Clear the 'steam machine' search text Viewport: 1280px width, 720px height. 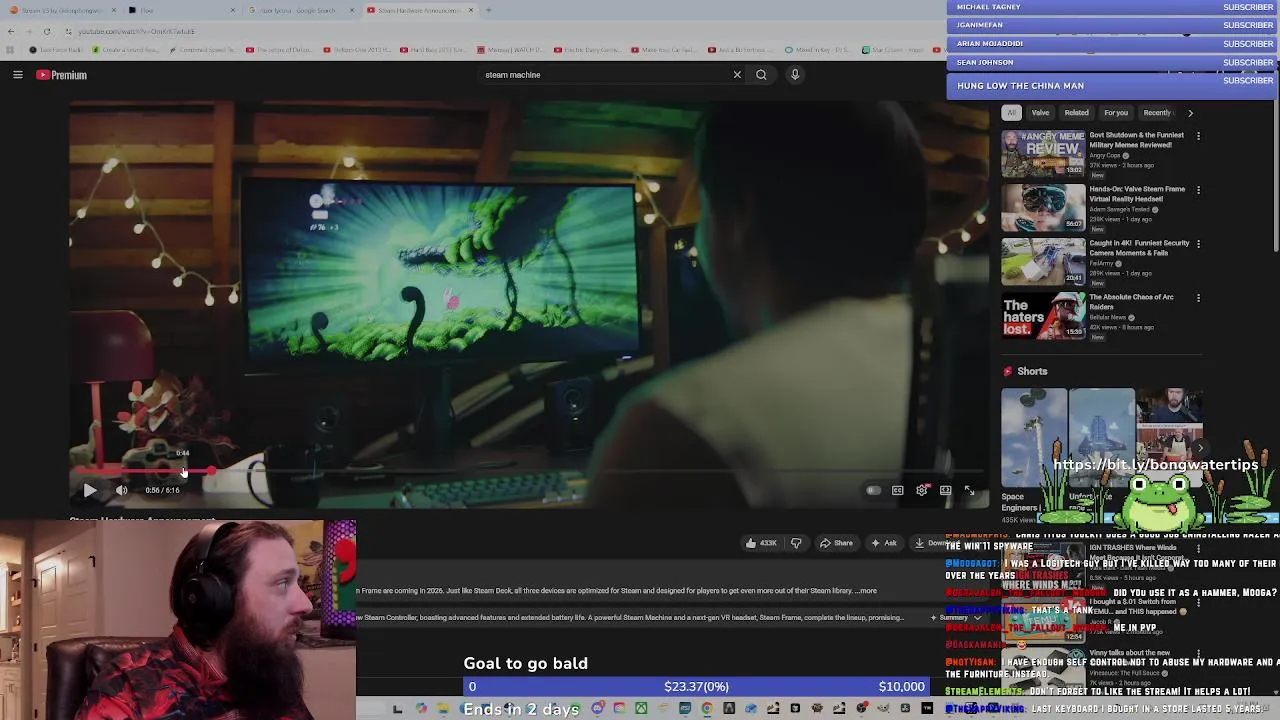tap(737, 74)
